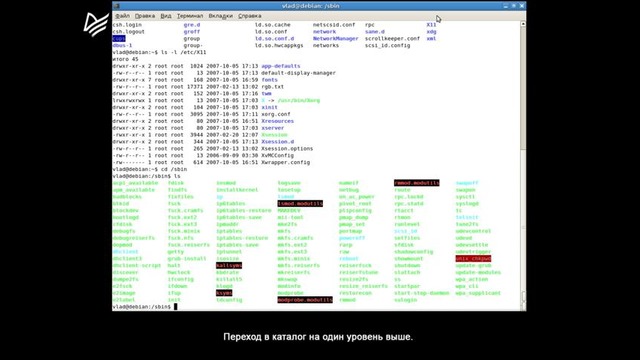
Task: Maximize the terminal window
Action: pyautogui.click(x=513, y=6)
